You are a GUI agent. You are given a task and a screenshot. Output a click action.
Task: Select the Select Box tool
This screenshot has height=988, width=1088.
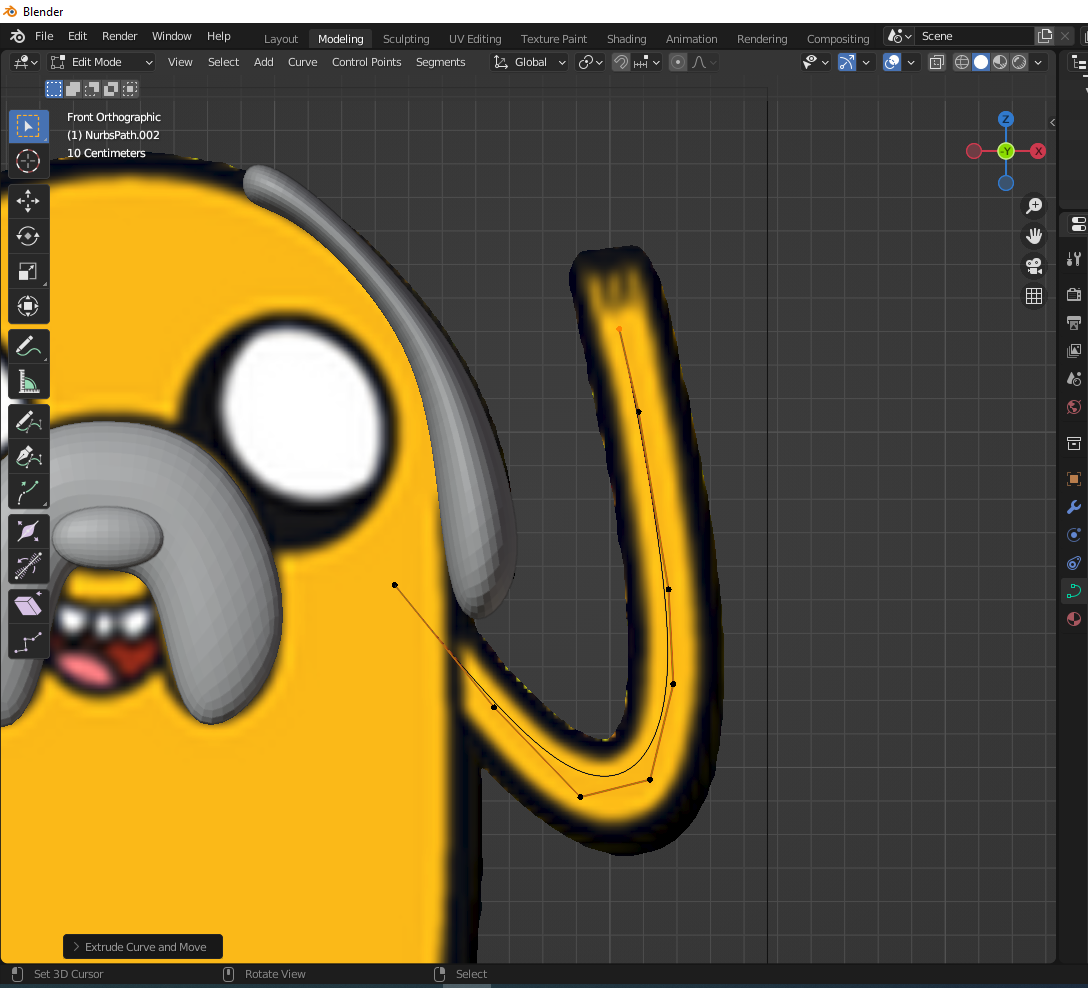tap(28, 126)
